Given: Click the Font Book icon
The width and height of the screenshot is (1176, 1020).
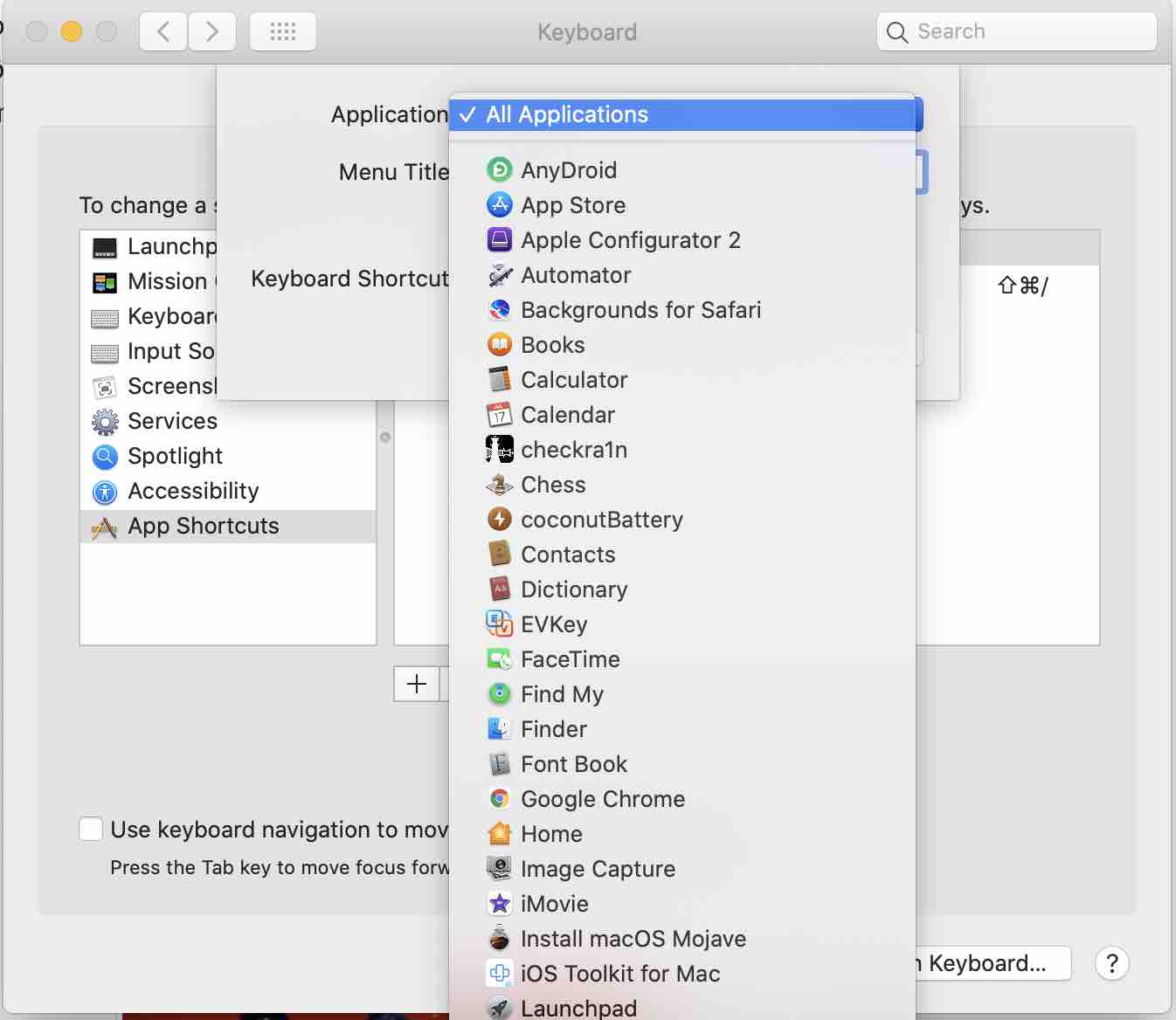Looking at the screenshot, I should 499,764.
